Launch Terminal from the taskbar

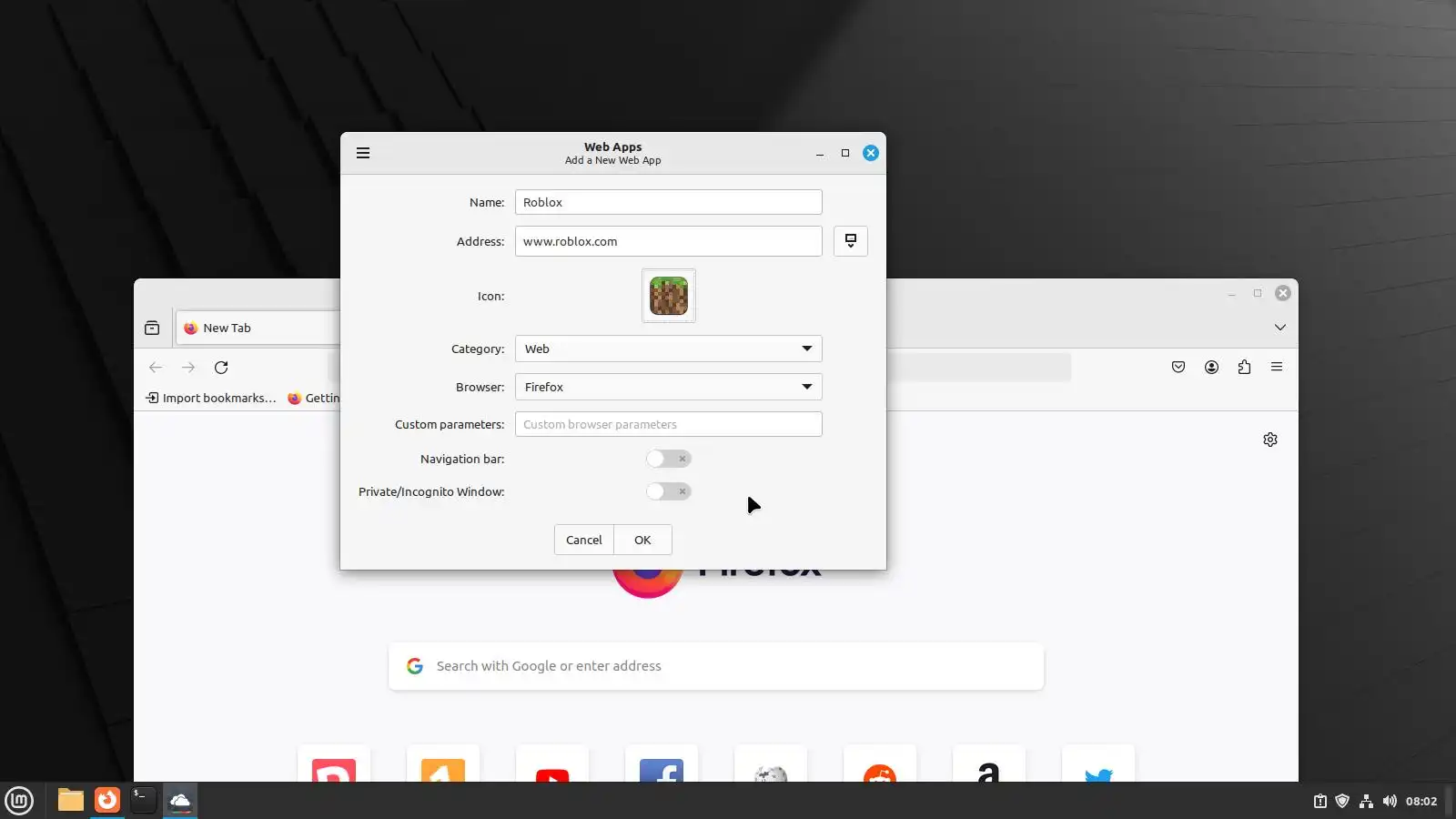pyautogui.click(x=144, y=801)
